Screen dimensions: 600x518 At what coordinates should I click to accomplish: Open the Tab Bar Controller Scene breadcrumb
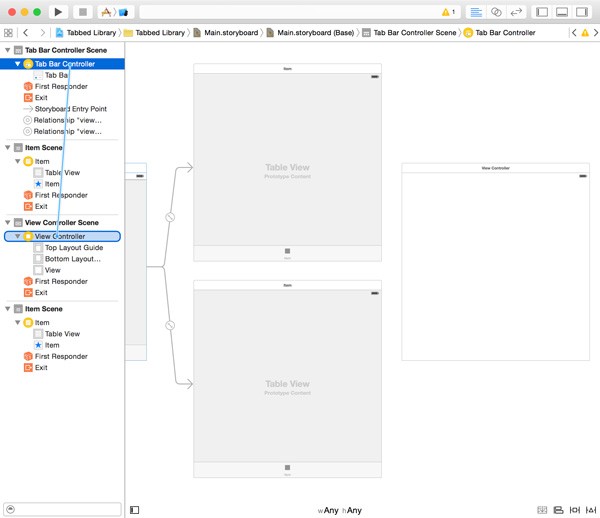tap(409, 33)
